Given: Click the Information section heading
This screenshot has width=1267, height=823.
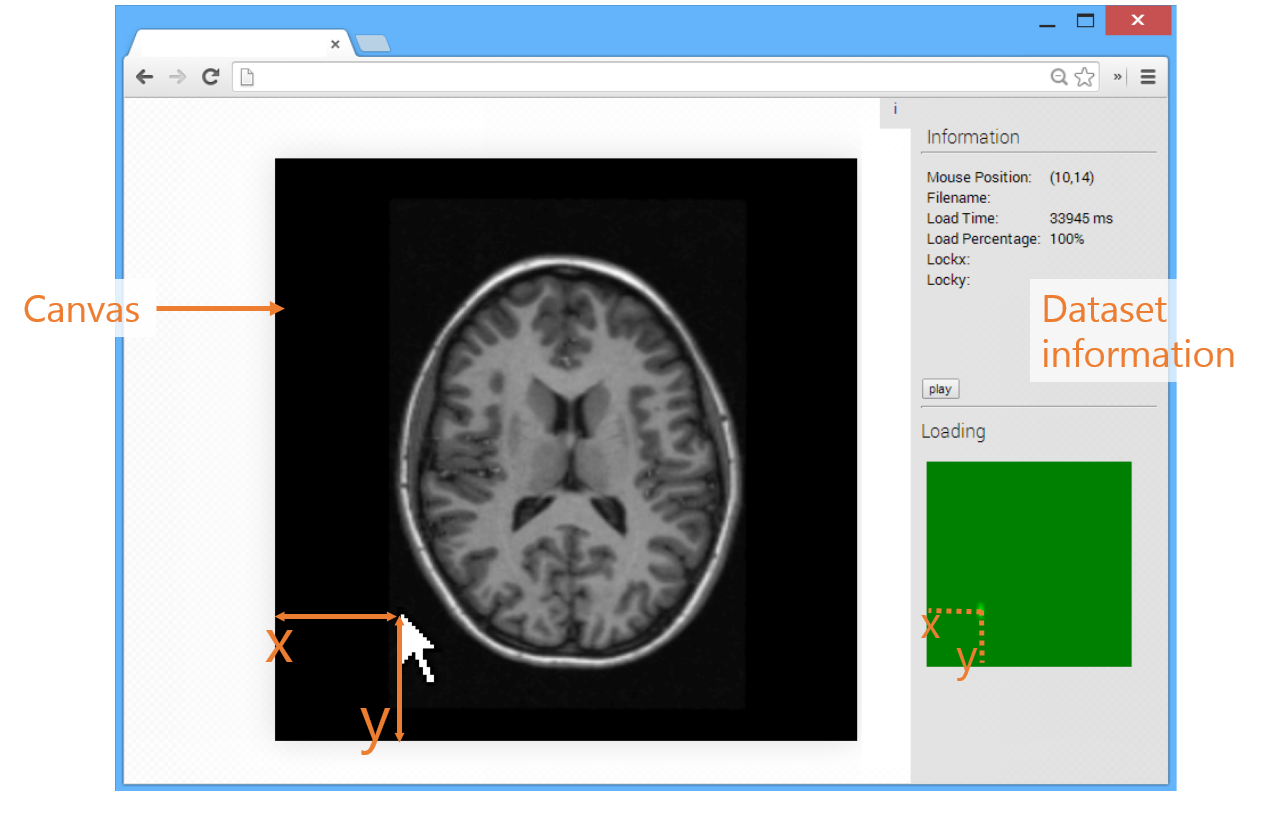Looking at the screenshot, I should (x=972, y=137).
